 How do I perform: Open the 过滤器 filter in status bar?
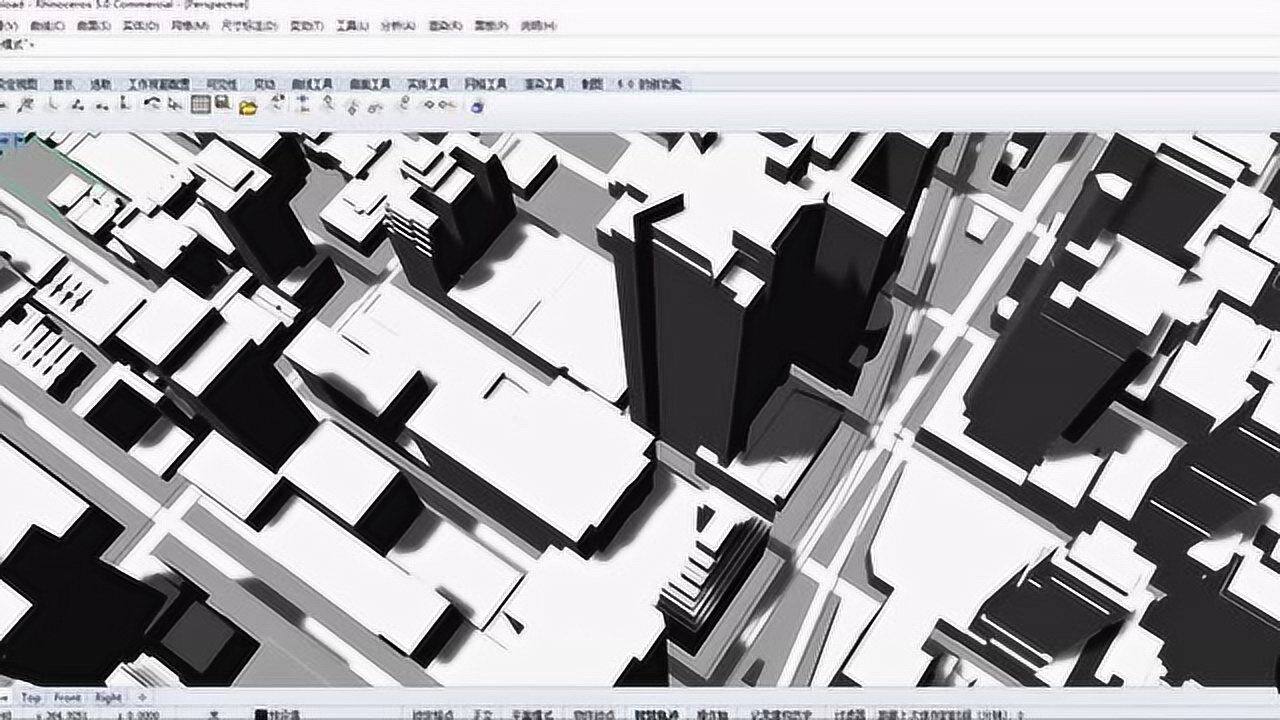pos(849,714)
